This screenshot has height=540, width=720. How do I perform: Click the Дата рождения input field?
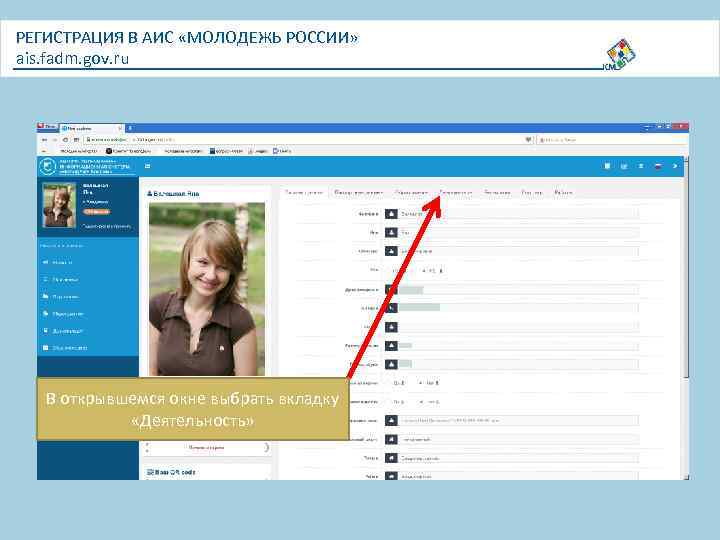pos(518,290)
